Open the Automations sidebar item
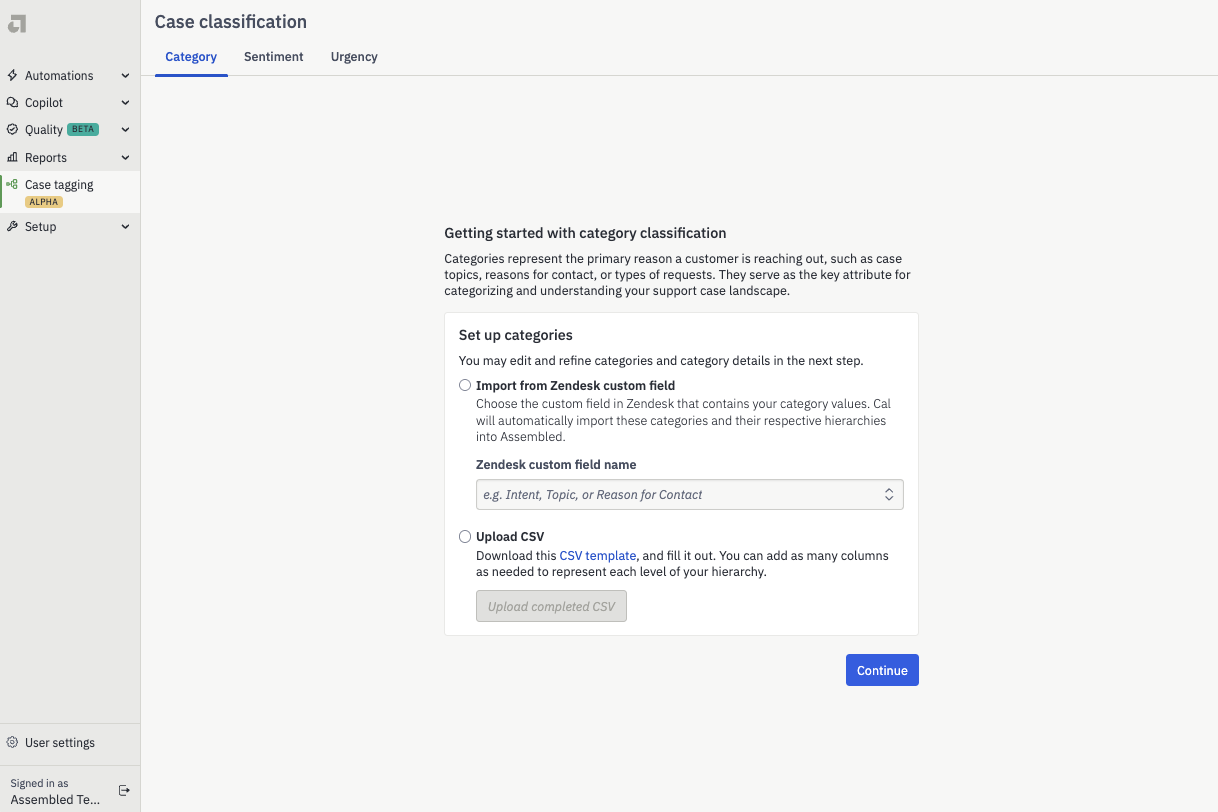 click(x=70, y=76)
